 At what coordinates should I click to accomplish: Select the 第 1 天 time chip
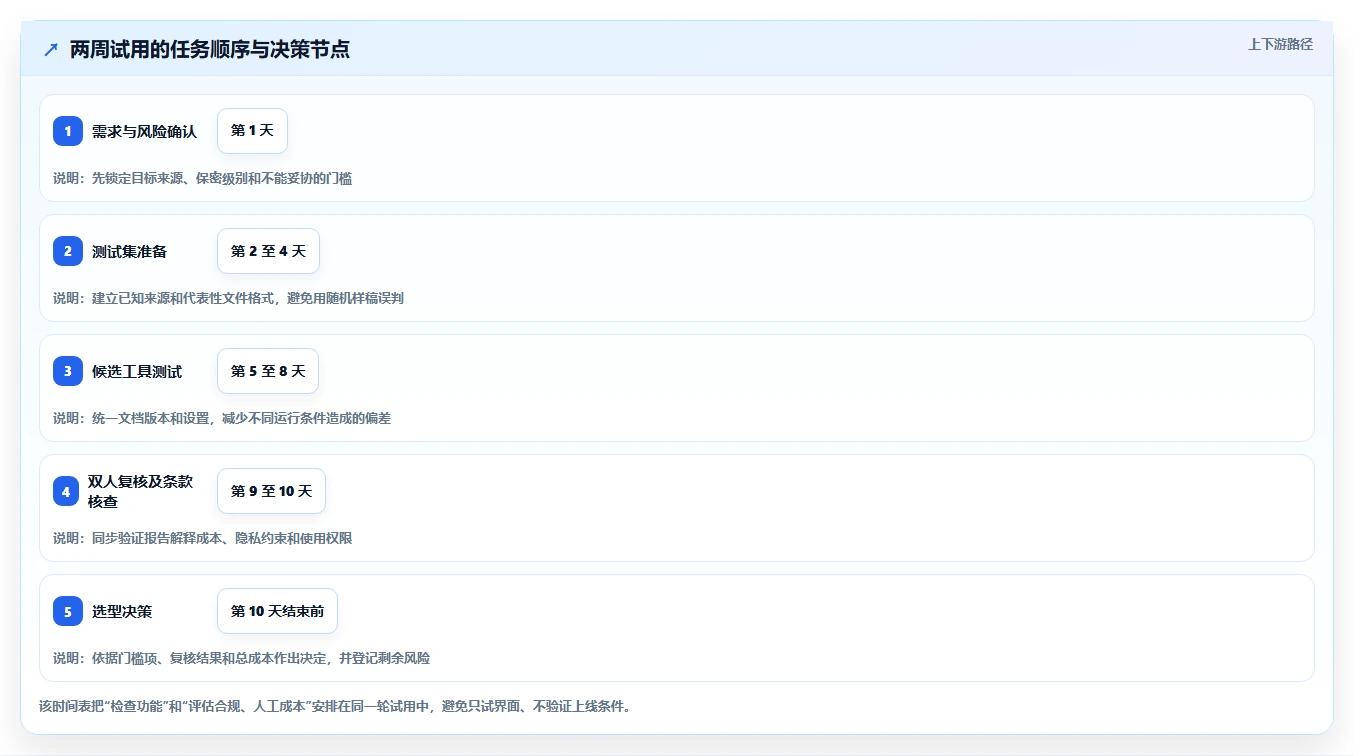(252, 131)
